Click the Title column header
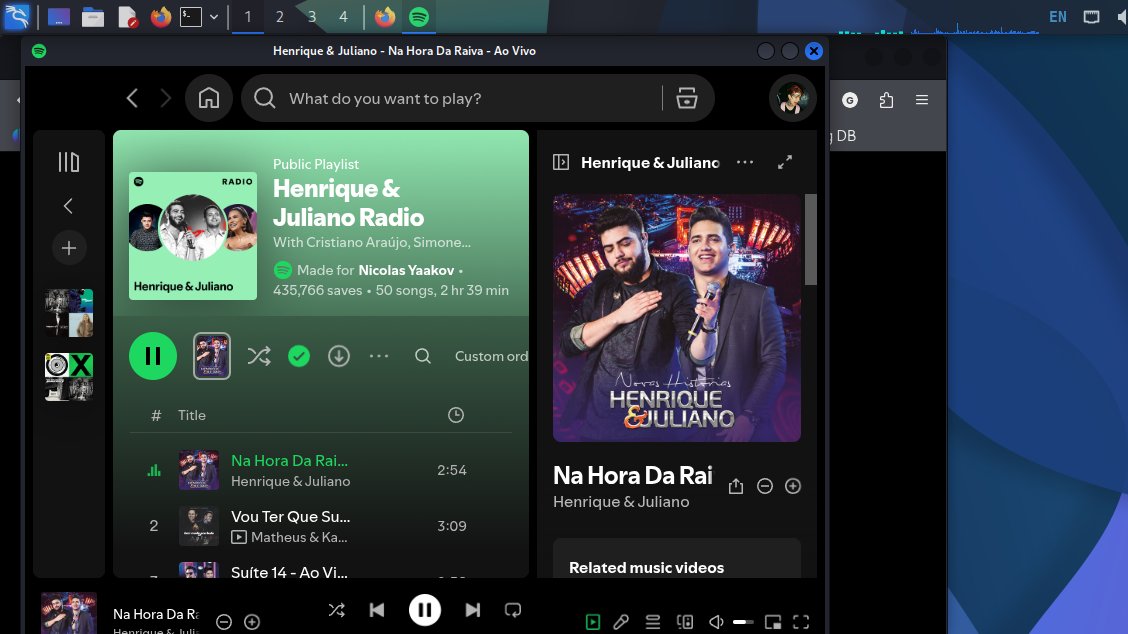The height and width of the screenshot is (634, 1128). click(x=192, y=415)
